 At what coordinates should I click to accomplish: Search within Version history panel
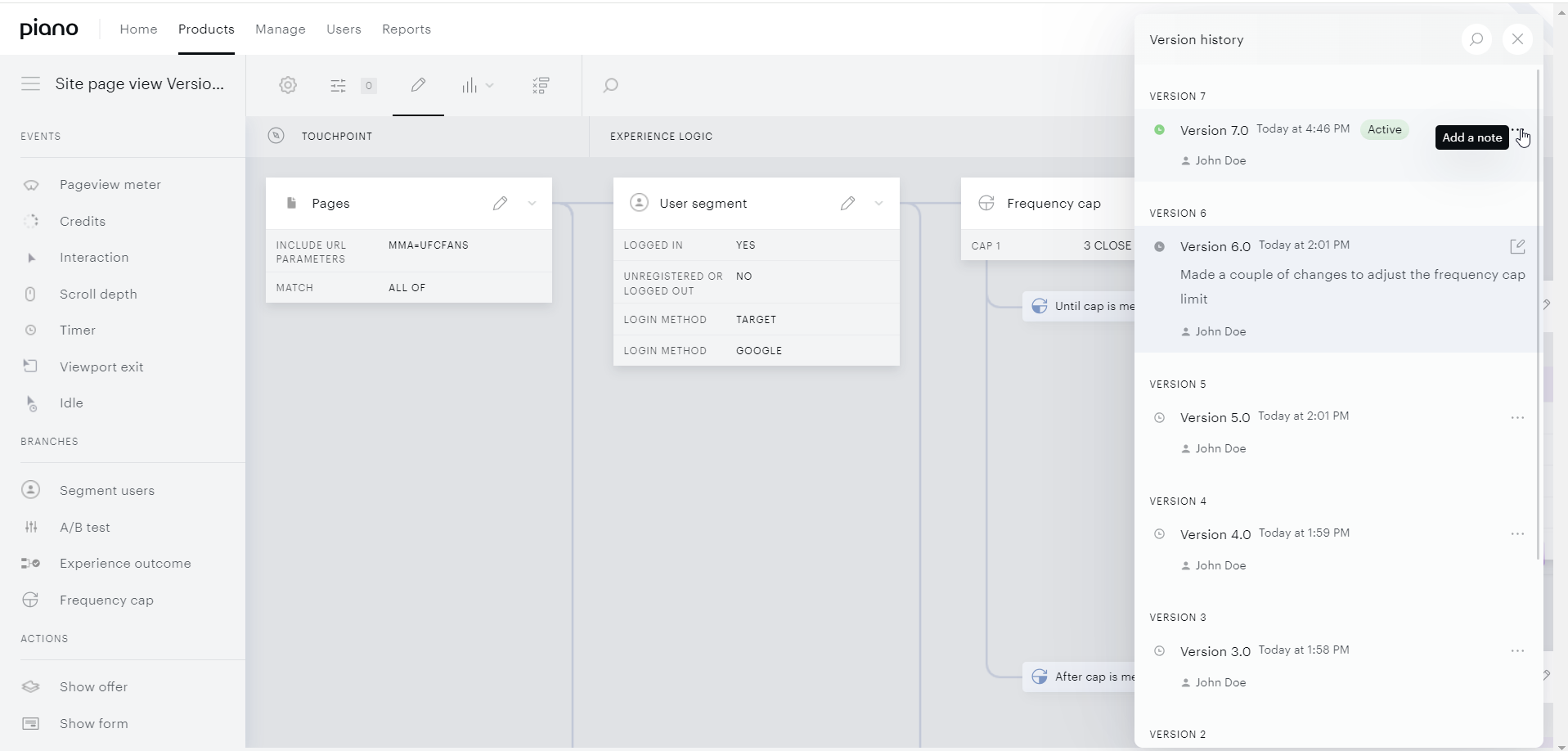(x=1476, y=39)
